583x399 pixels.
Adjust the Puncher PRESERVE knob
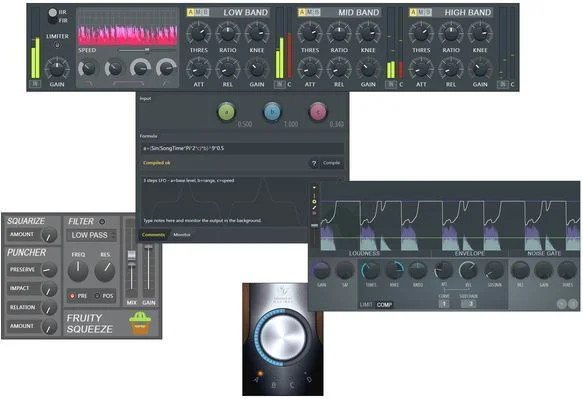coord(49,270)
